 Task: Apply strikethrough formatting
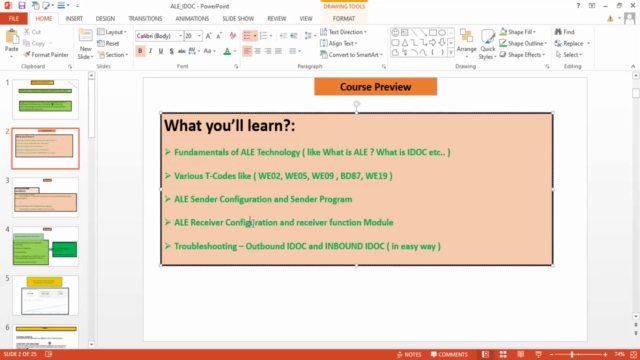182,51
